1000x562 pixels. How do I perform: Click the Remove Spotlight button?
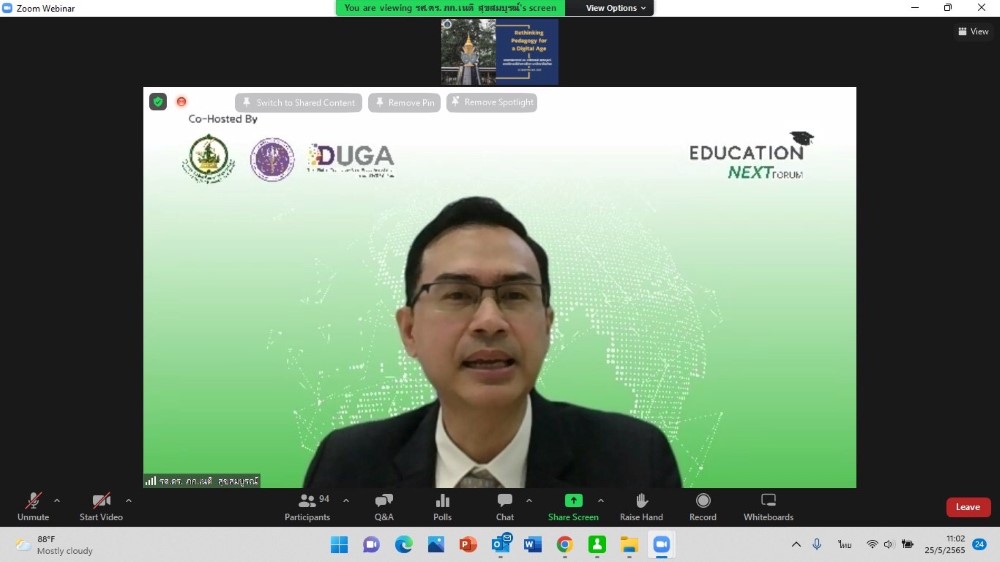[x=492, y=103]
